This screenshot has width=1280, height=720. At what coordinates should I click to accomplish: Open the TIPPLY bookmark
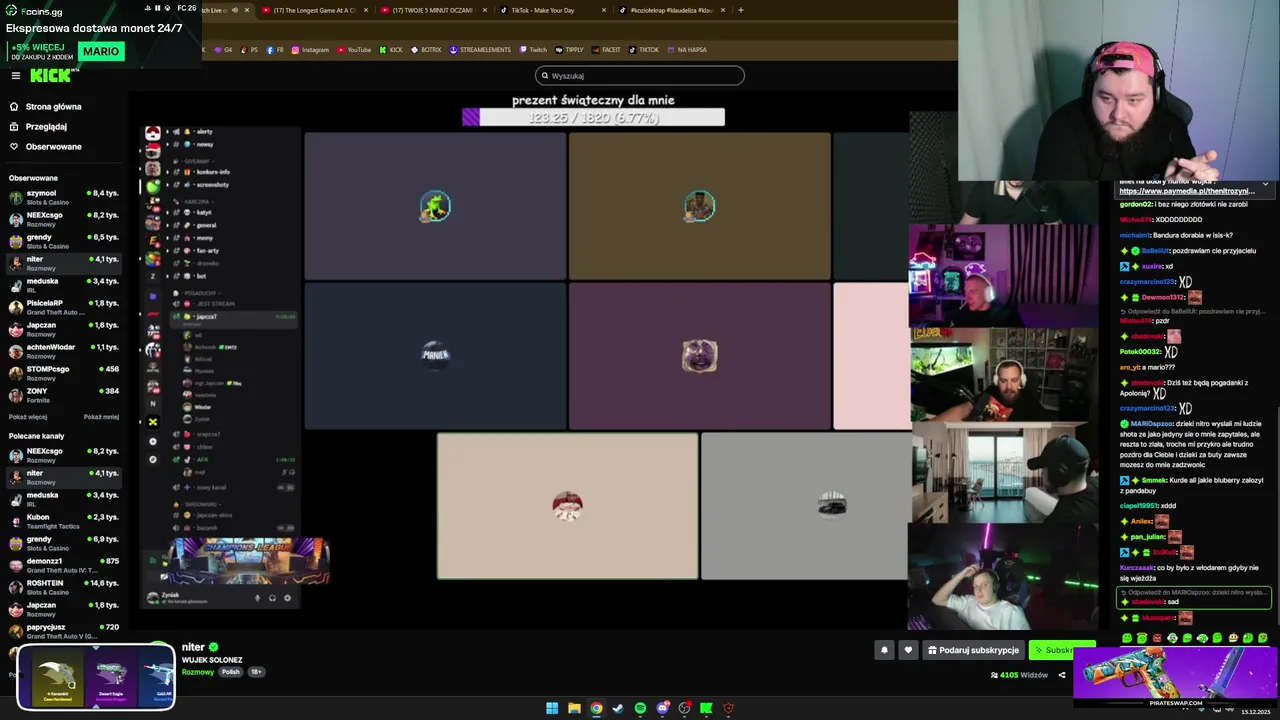pyautogui.click(x=569, y=50)
